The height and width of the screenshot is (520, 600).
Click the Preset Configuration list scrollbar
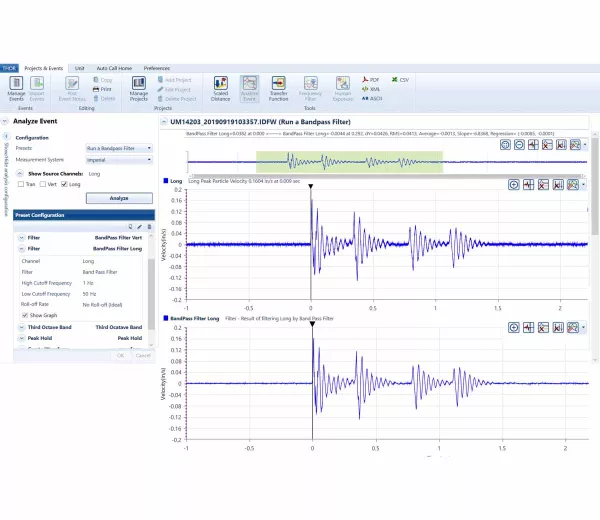pos(151,294)
